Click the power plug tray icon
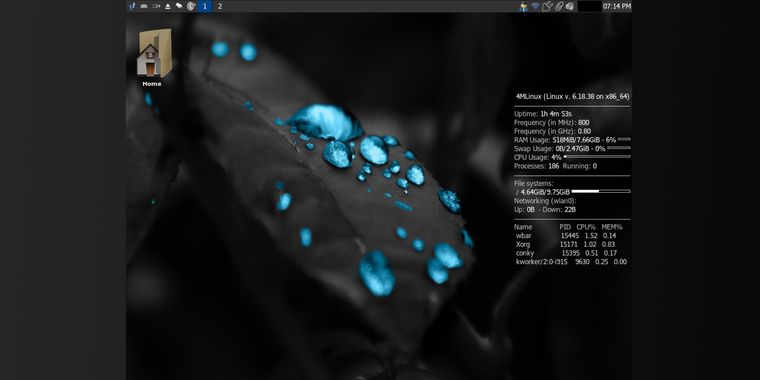The image size is (760, 380). 548,6
